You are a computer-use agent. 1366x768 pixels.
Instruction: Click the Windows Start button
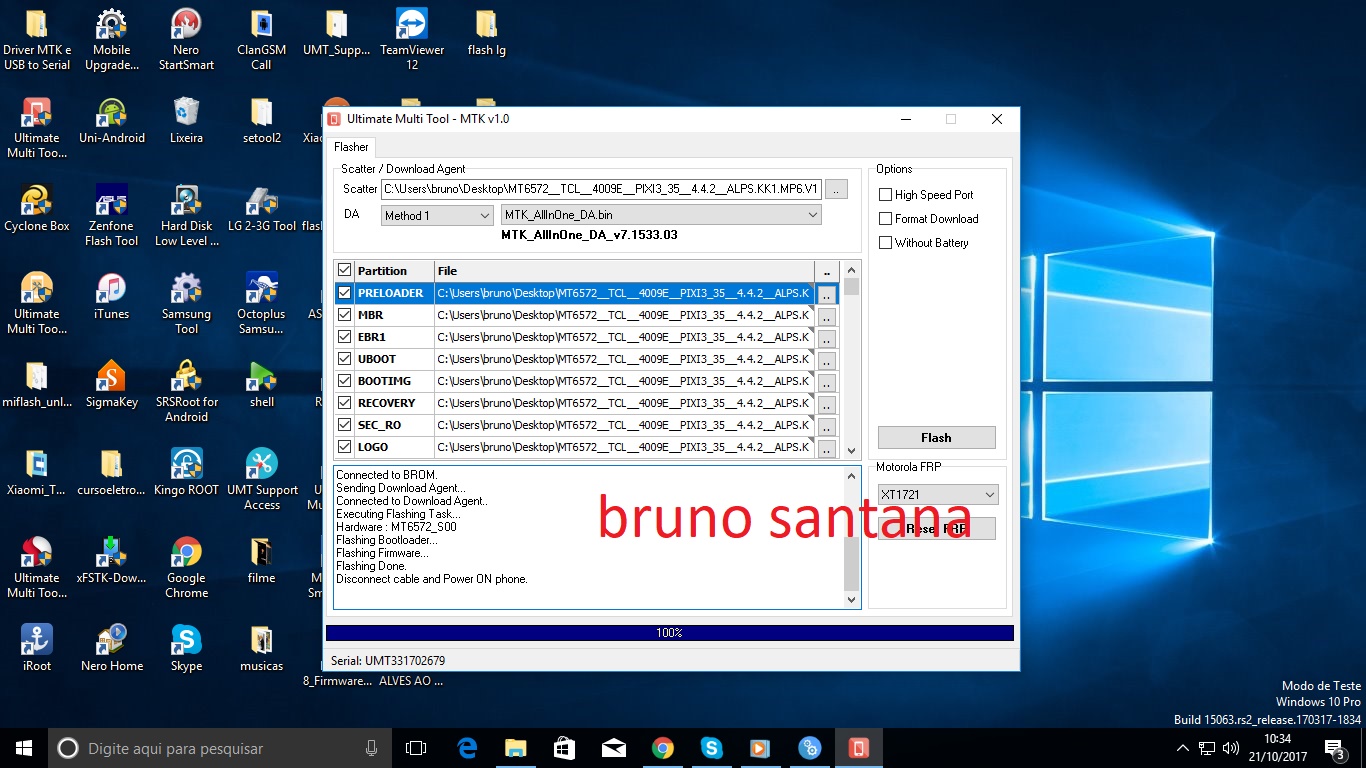[24, 748]
